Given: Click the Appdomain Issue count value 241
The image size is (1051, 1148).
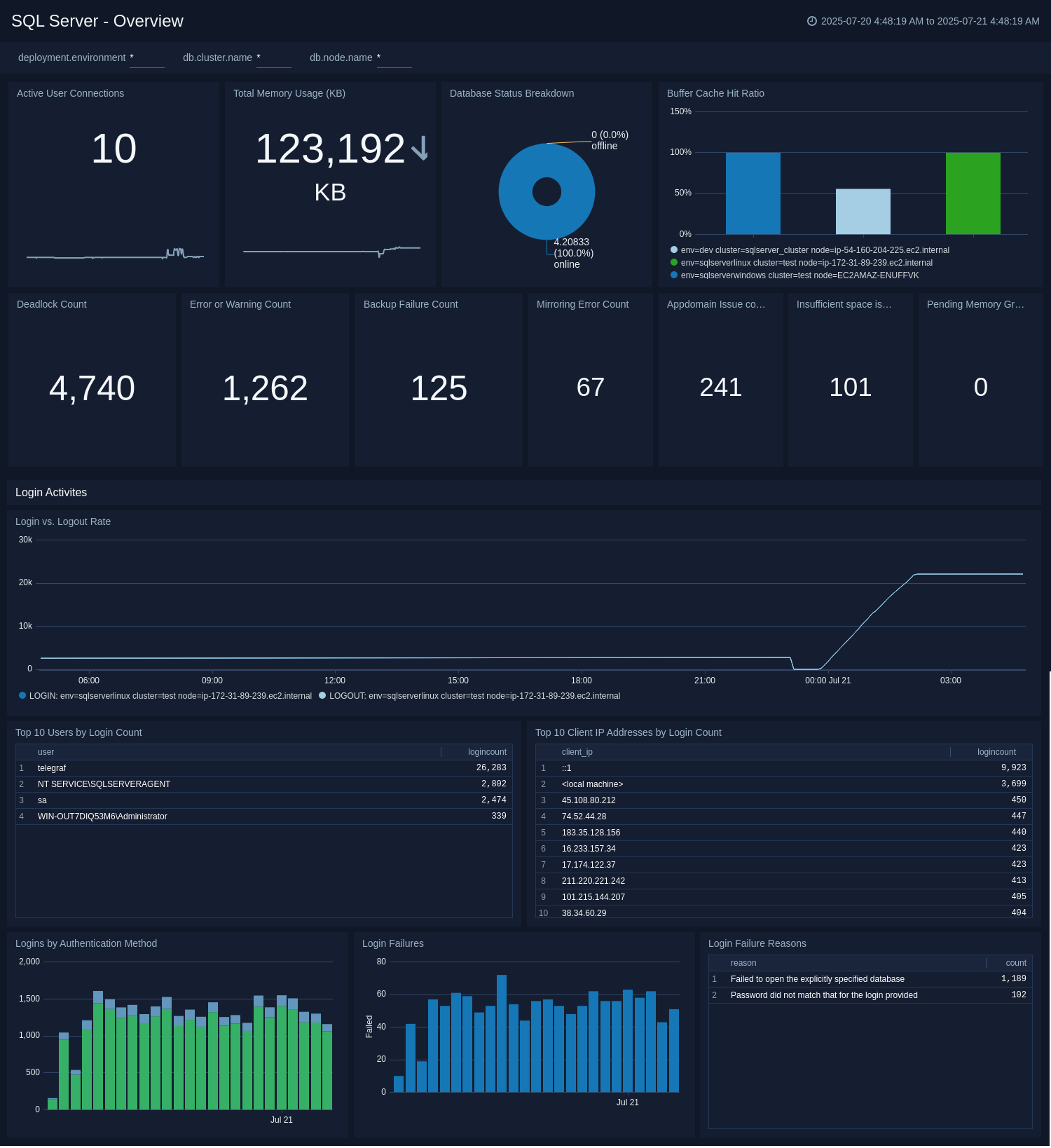Looking at the screenshot, I should point(721,388).
